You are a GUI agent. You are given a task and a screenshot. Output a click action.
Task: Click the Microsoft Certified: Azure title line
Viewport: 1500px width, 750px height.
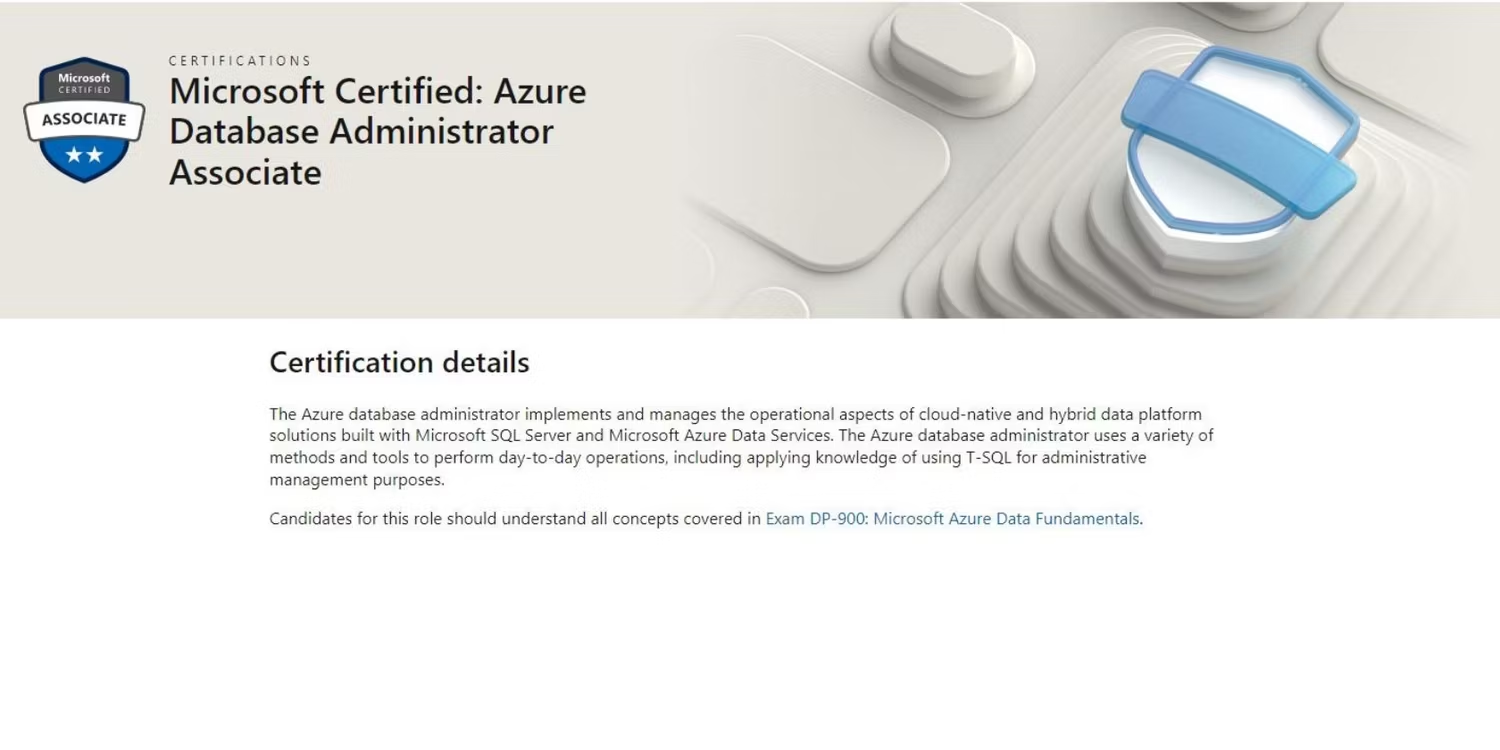377,91
